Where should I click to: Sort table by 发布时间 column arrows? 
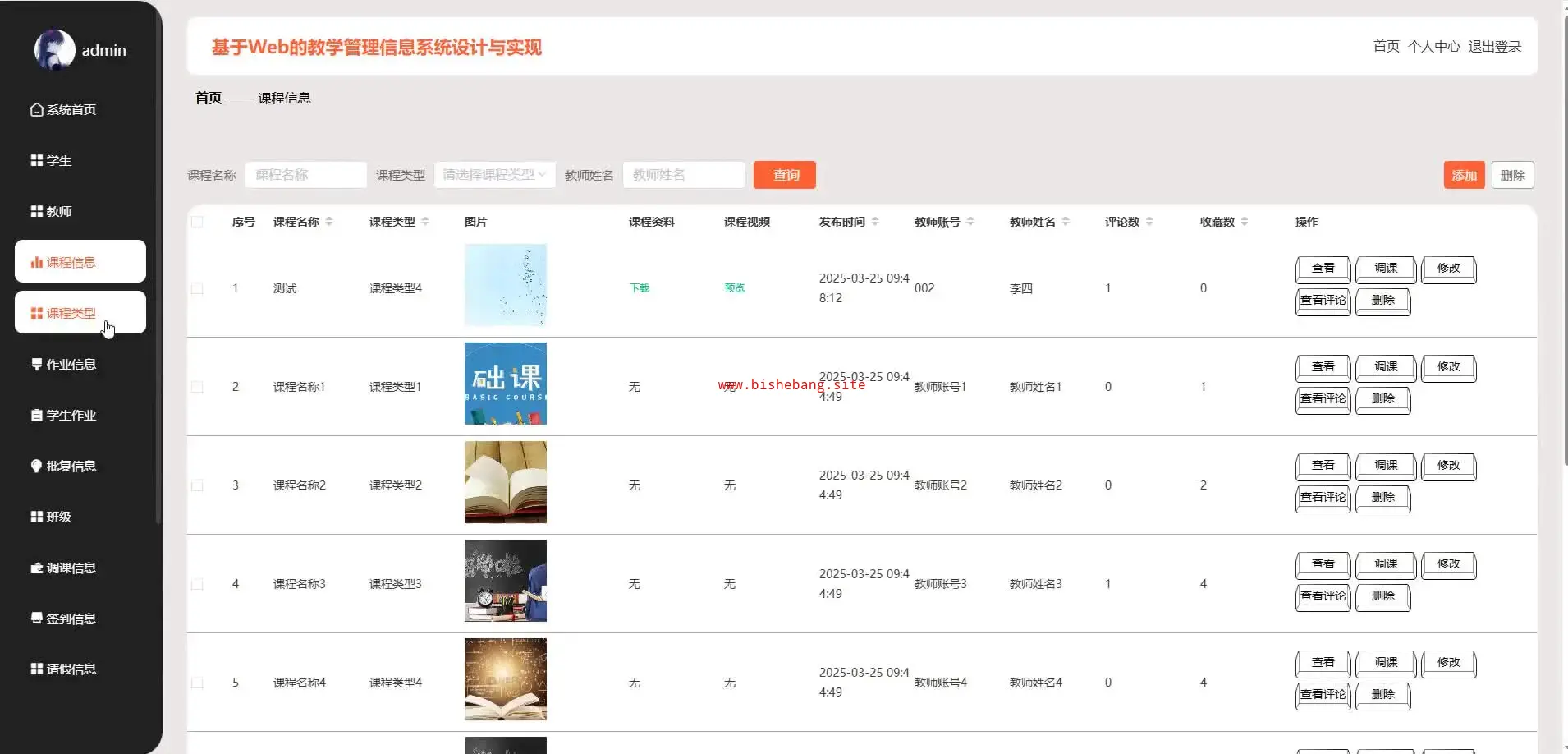pyautogui.click(x=875, y=222)
